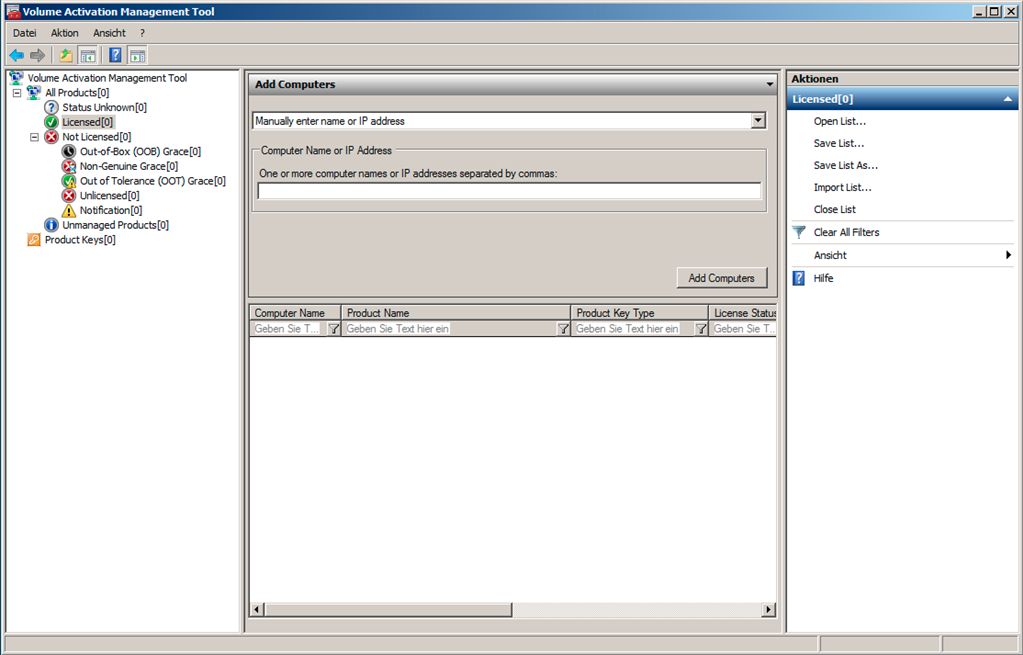Click the Out-of-Box Grace clock icon

(69, 151)
